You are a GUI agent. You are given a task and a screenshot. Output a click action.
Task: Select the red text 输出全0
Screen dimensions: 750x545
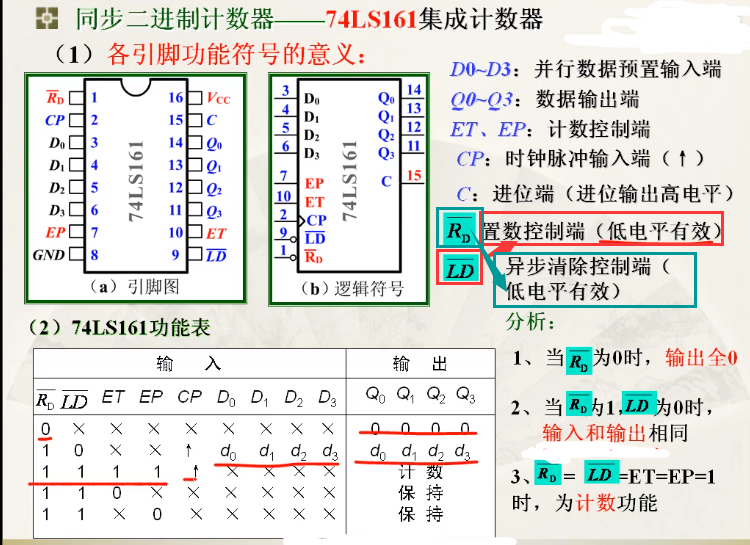point(701,357)
